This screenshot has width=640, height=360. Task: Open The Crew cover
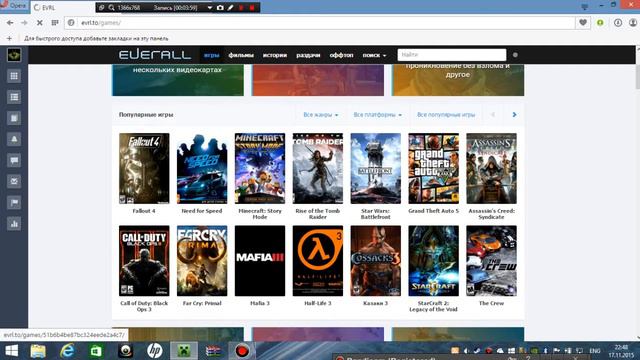tap(491, 261)
